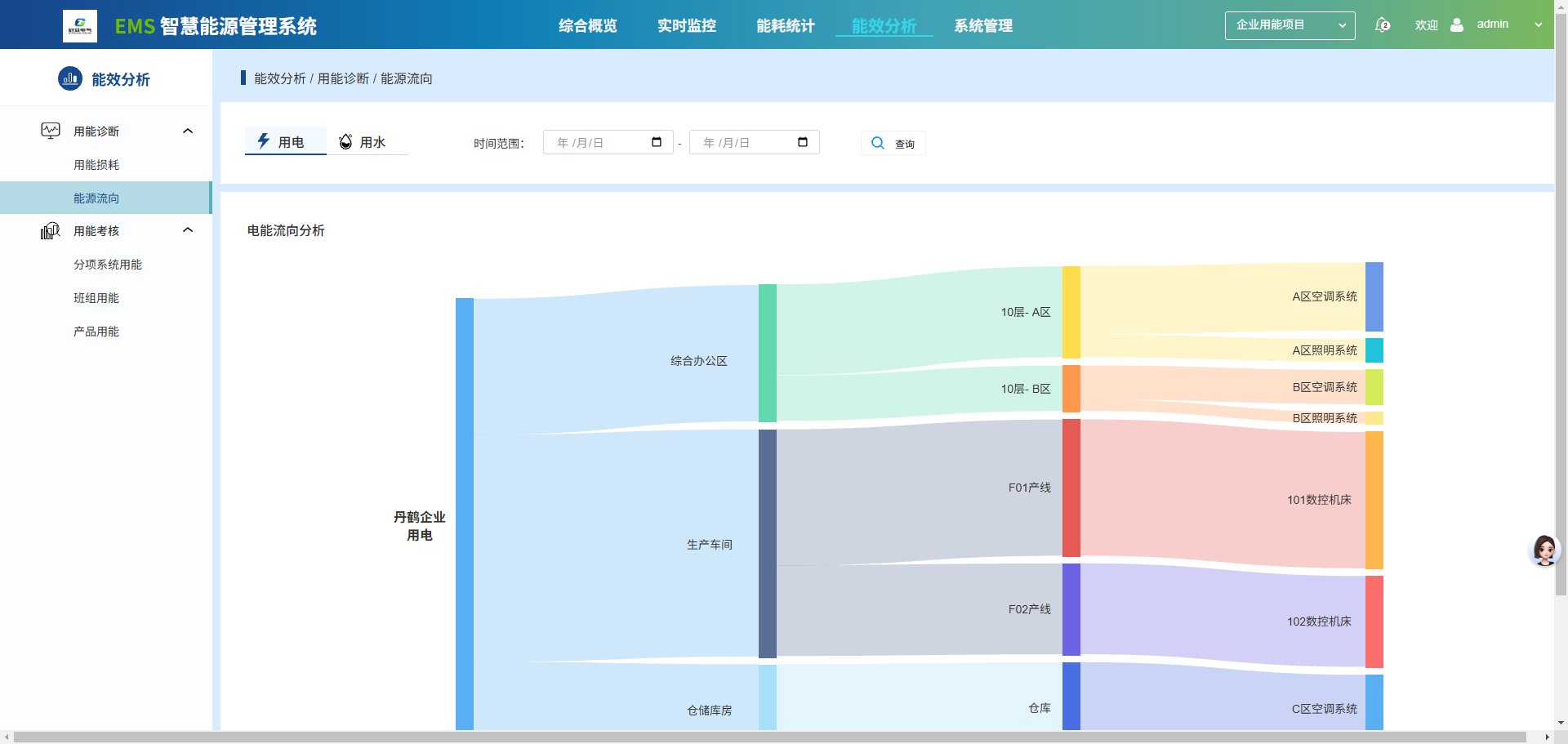Click the magnifier search icon in 查询
The height and width of the screenshot is (744, 1568).
coord(878,143)
